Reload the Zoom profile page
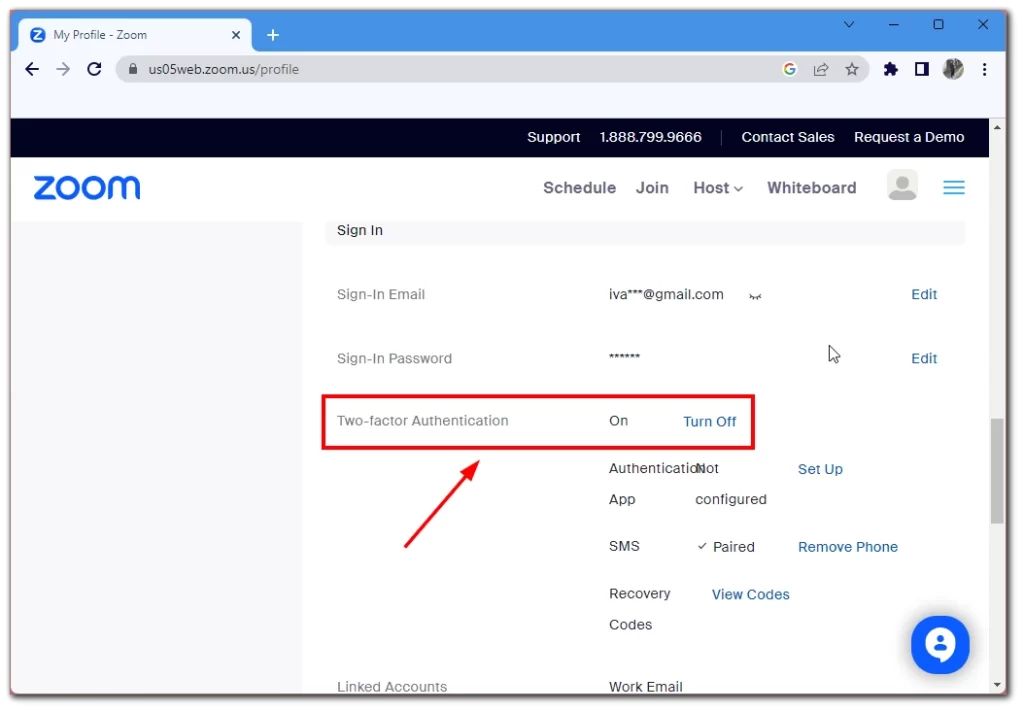The width and height of the screenshot is (1024, 712). [94, 69]
